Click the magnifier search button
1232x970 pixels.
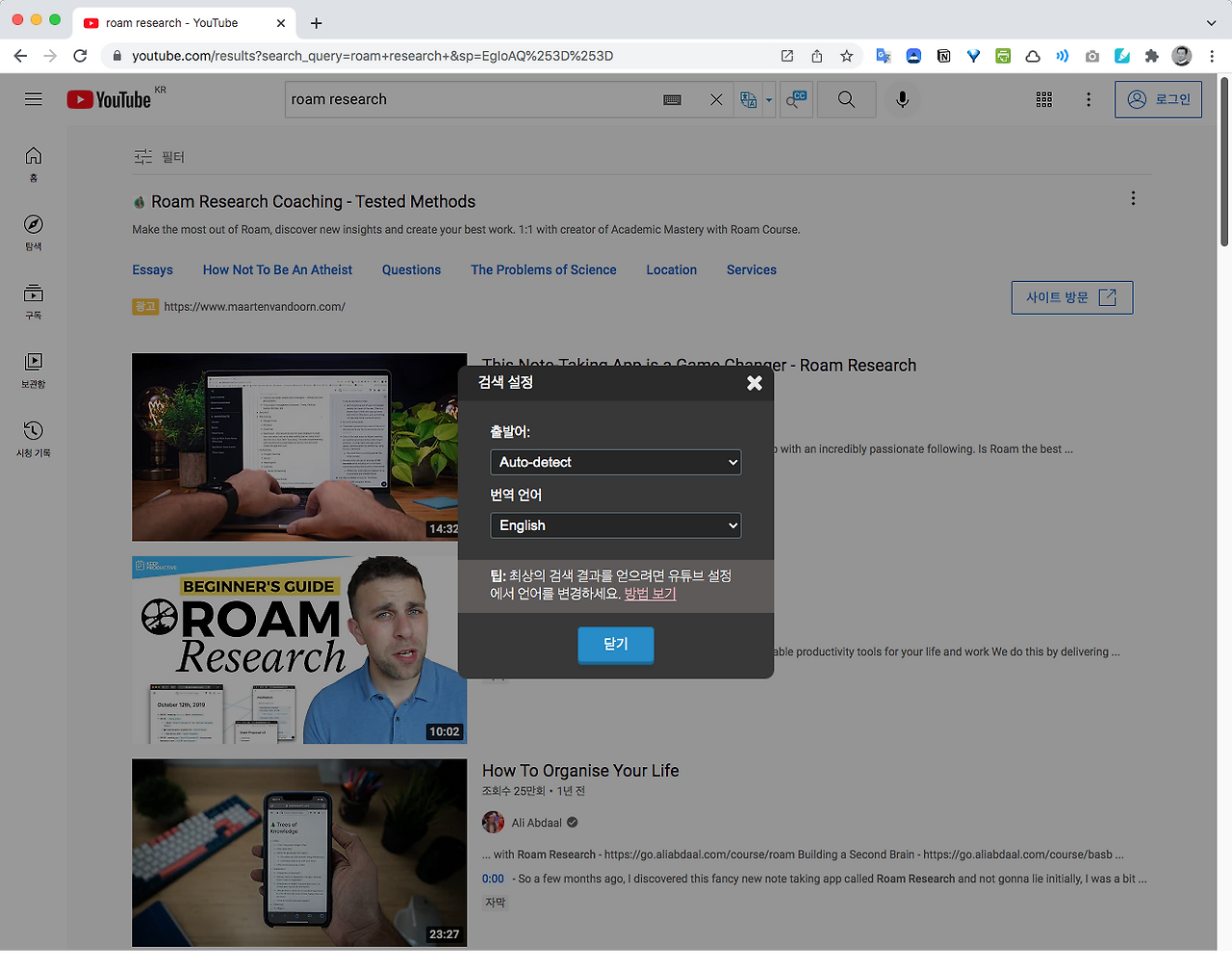[846, 99]
